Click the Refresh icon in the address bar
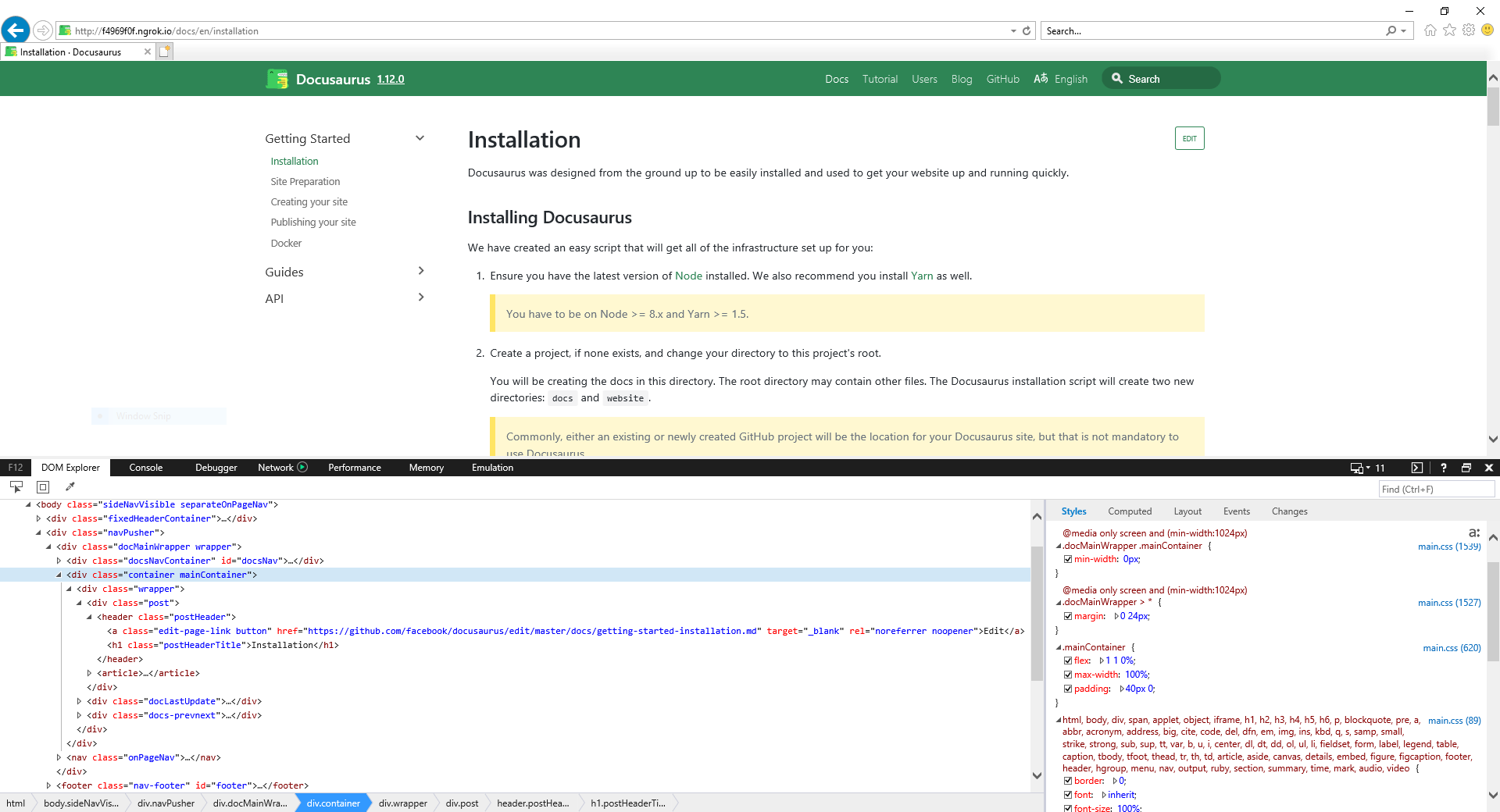1500x812 pixels. tap(1027, 31)
